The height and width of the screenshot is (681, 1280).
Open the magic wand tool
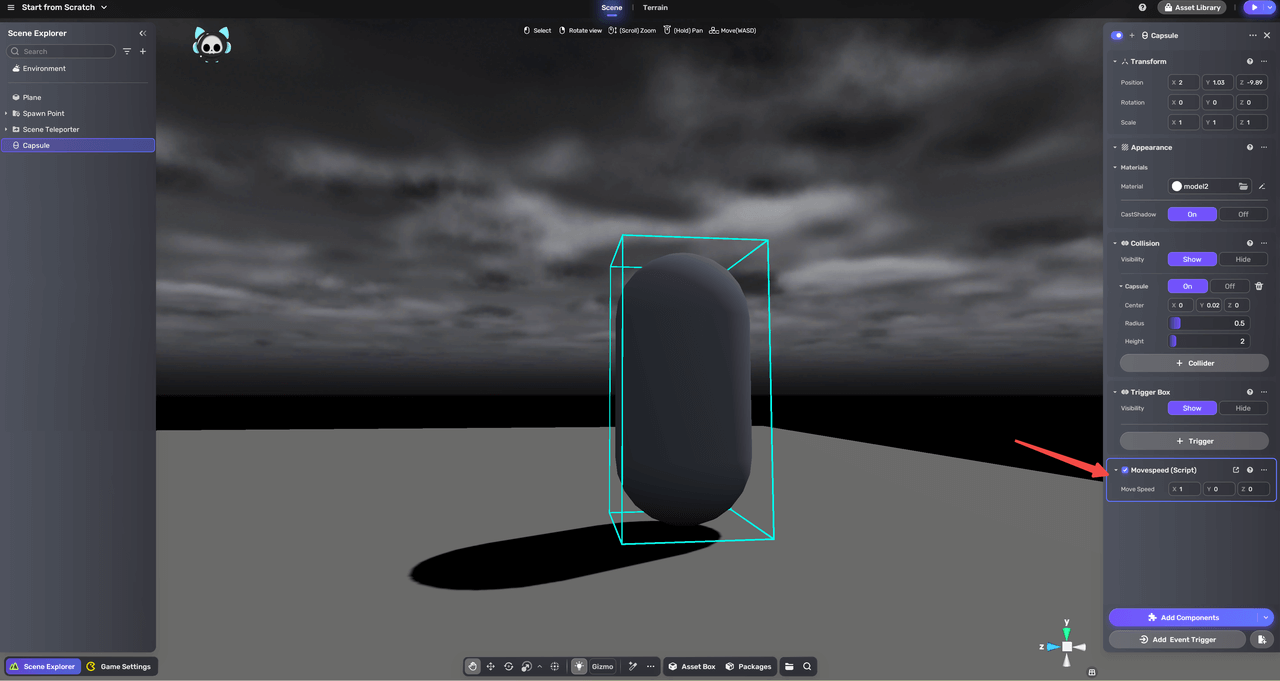click(x=633, y=666)
